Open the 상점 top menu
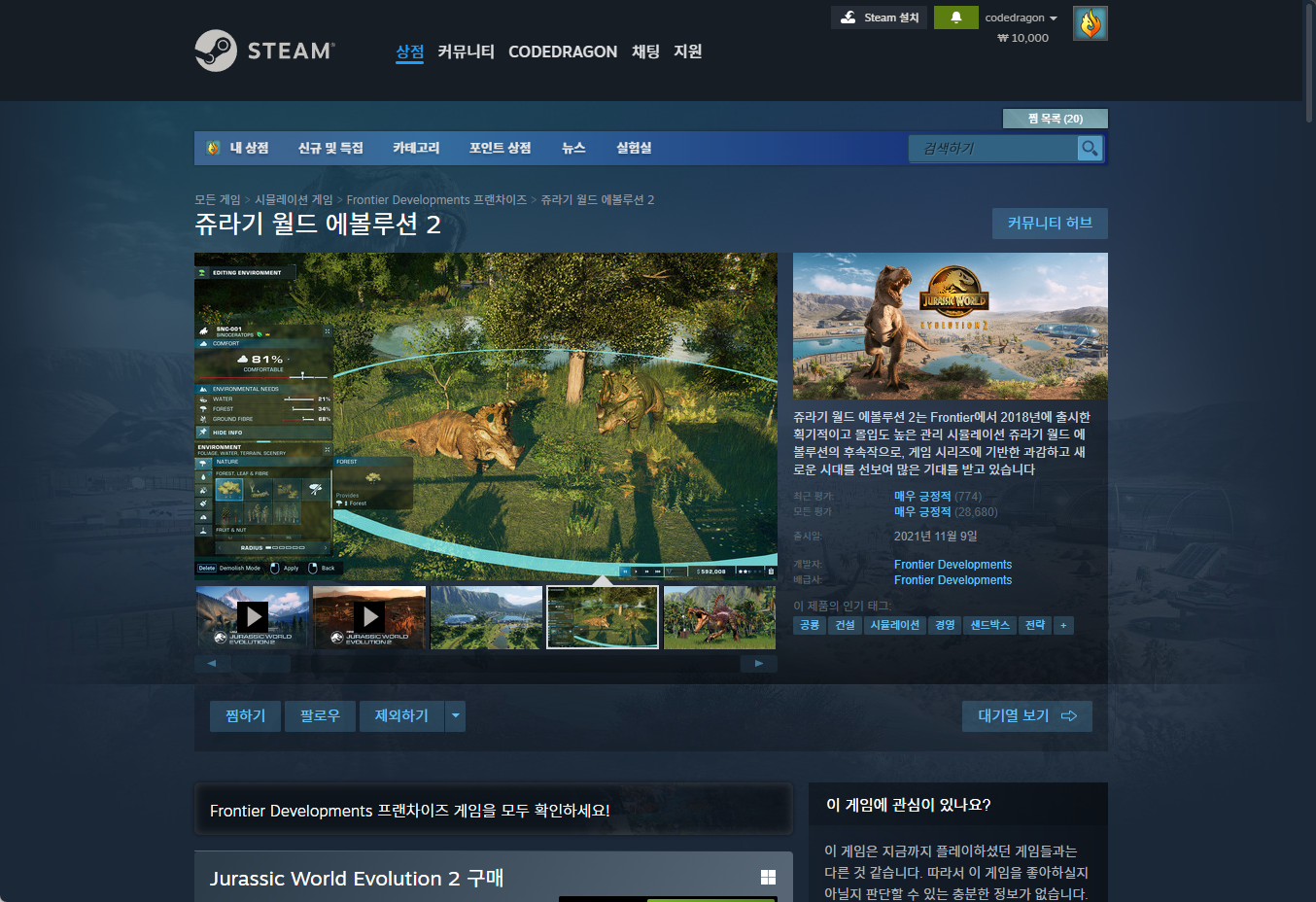The width and height of the screenshot is (1316, 902). (x=409, y=52)
